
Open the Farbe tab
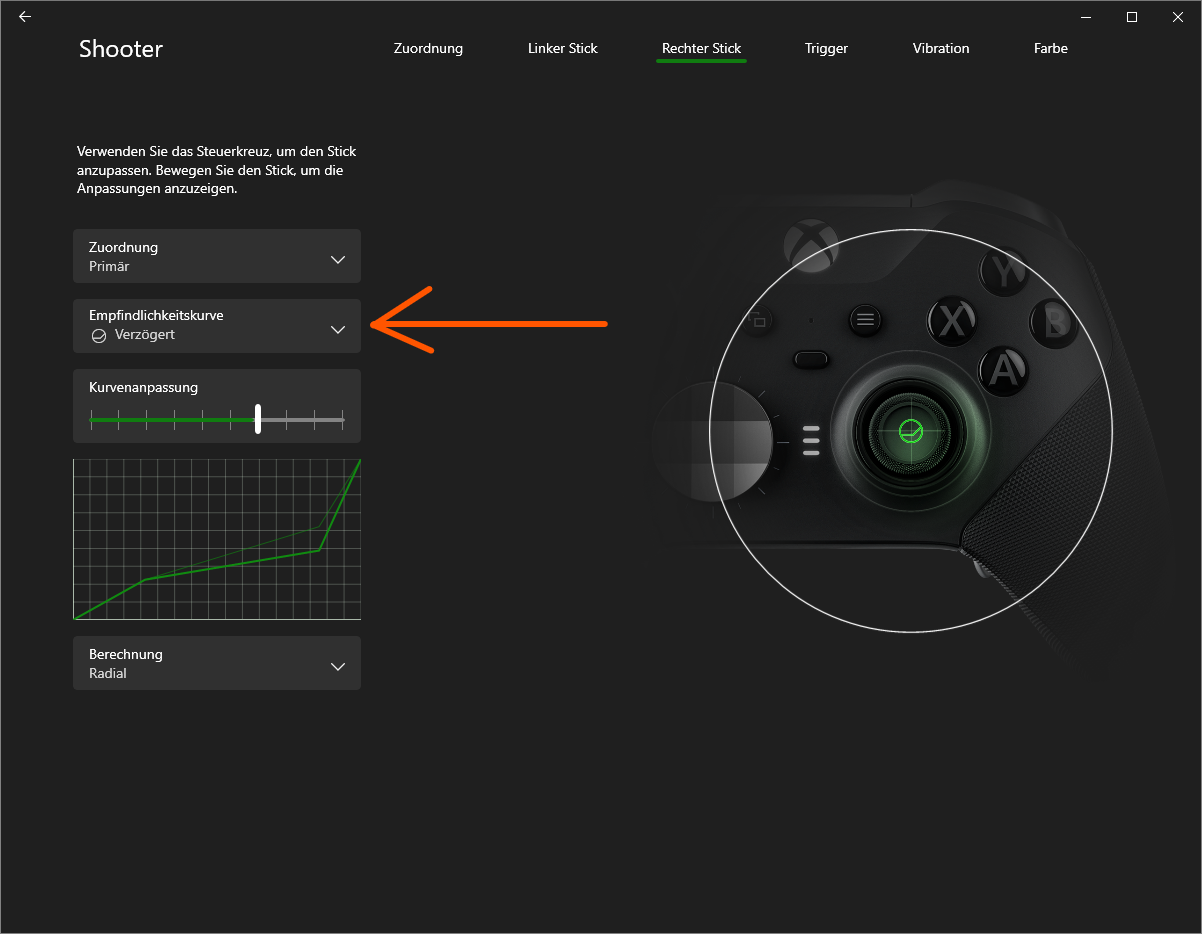(1051, 48)
